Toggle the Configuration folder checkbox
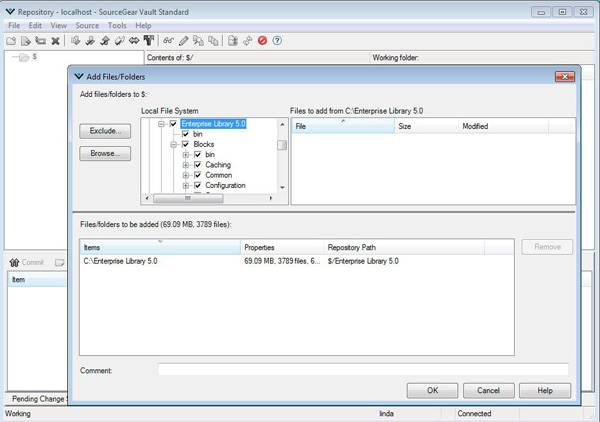 [198, 185]
